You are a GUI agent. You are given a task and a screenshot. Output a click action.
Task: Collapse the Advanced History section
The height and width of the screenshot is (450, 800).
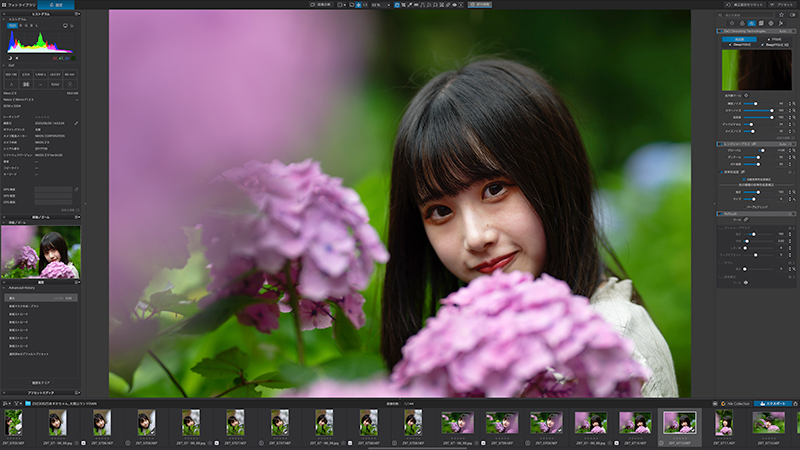pyautogui.click(x=4, y=288)
